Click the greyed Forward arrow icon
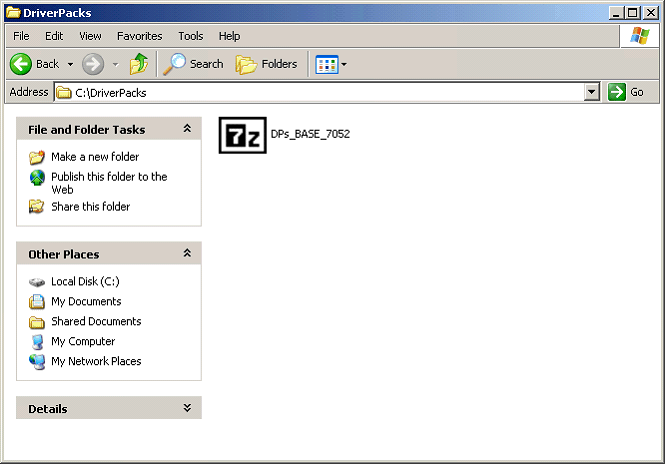The height and width of the screenshot is (464, 665). [93, 64]
